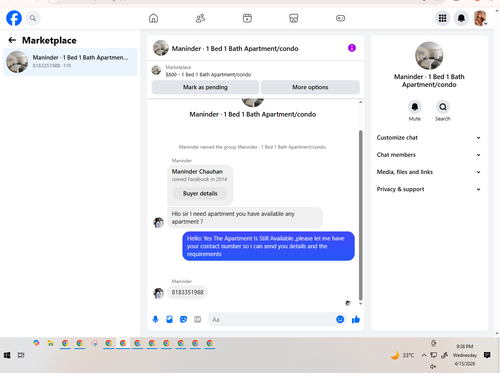
Task: Expand the Chat members section
Action: click(429, 155)
